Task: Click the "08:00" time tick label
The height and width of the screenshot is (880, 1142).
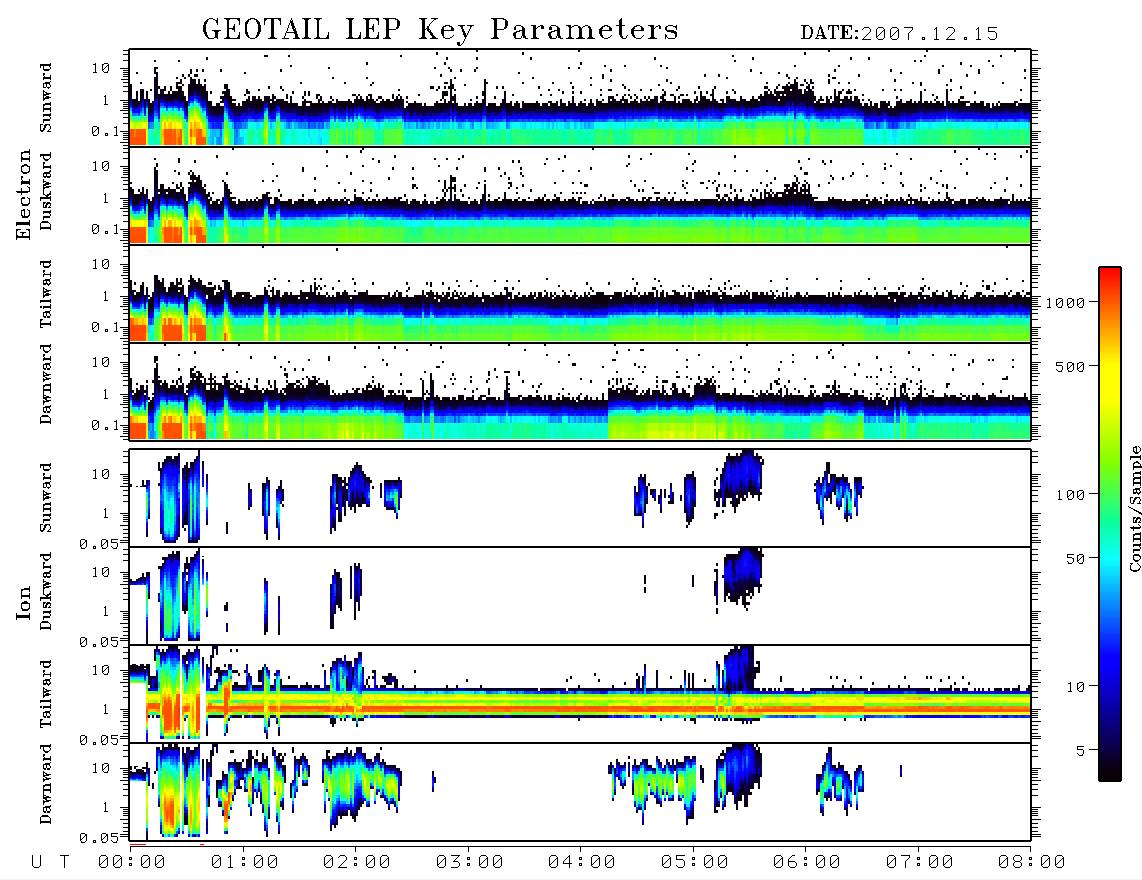Action: tap(1032, 862)
